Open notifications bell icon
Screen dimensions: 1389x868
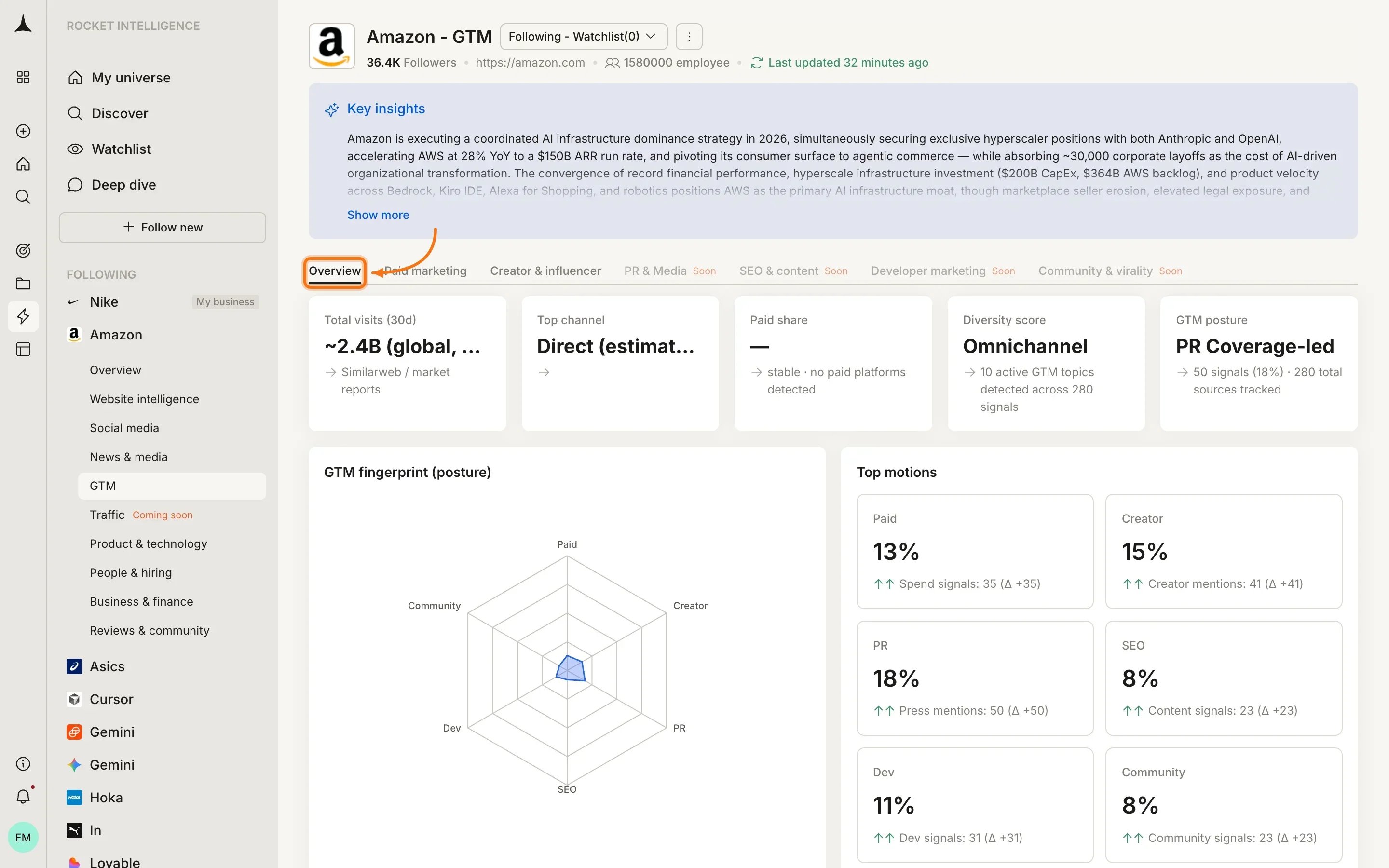pos(23,797)
